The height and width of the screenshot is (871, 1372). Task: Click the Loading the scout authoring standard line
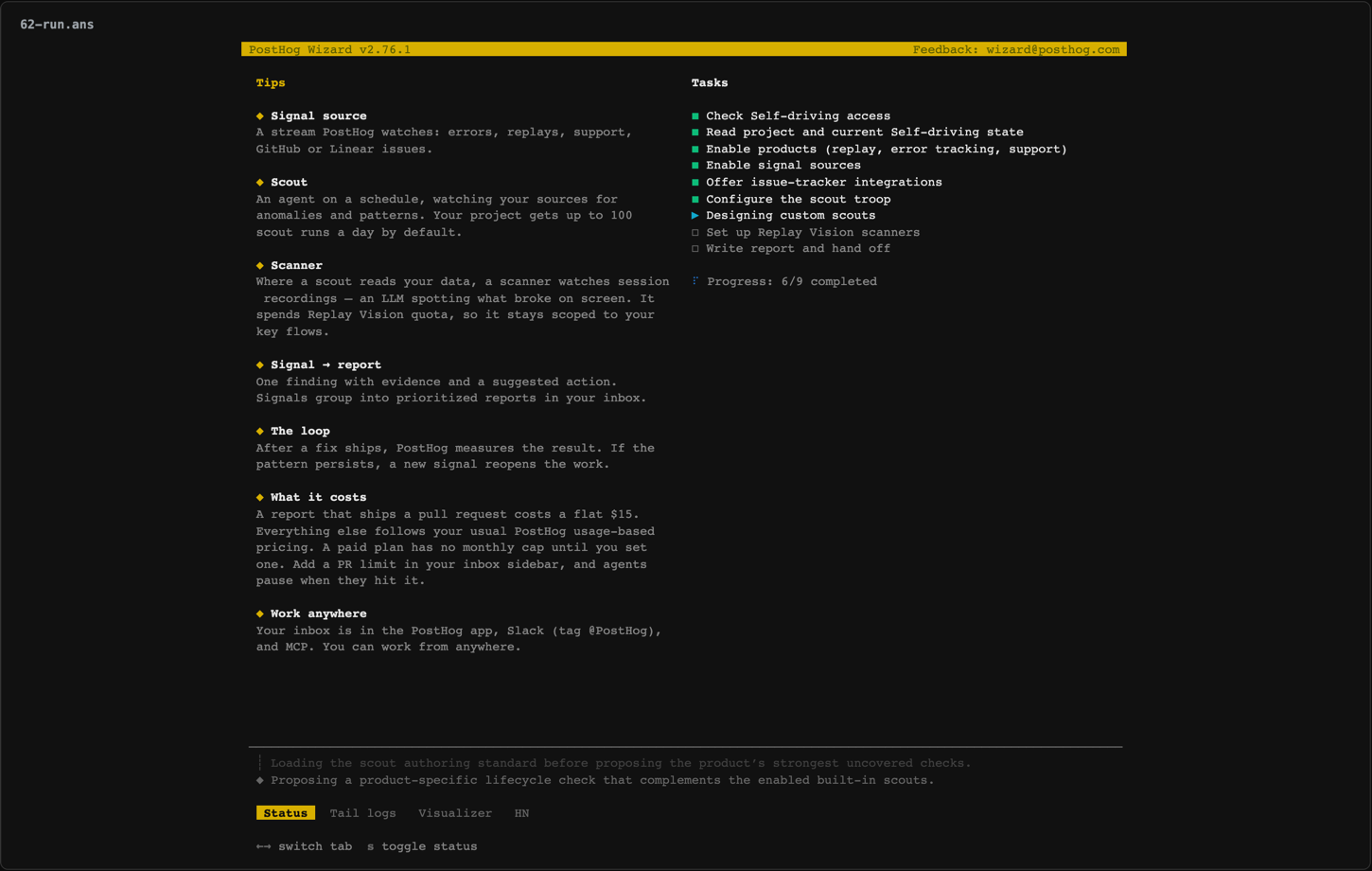point(621,764)
